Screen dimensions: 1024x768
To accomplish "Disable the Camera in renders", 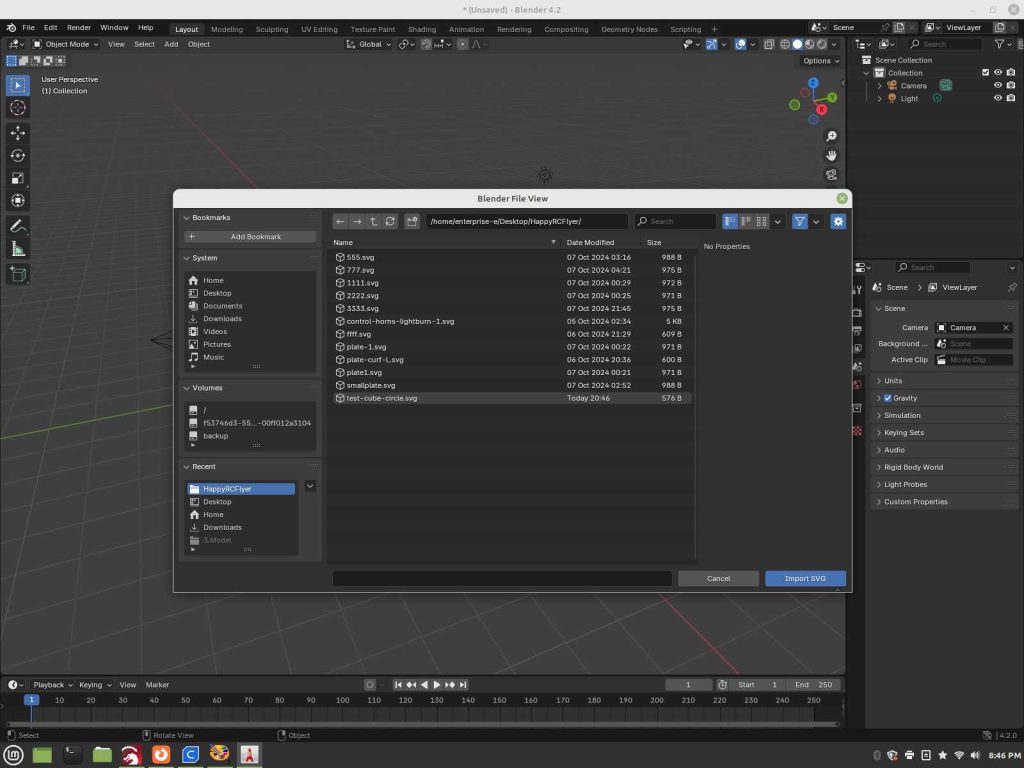I will pos(1011,86).
